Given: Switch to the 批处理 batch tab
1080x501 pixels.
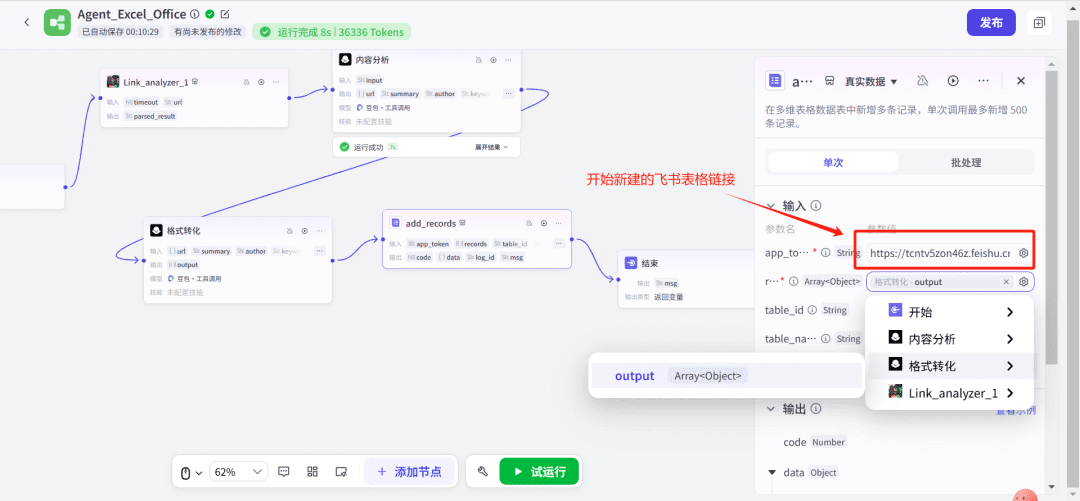Looking at the screenshot, I should click(x=966, y=162).
